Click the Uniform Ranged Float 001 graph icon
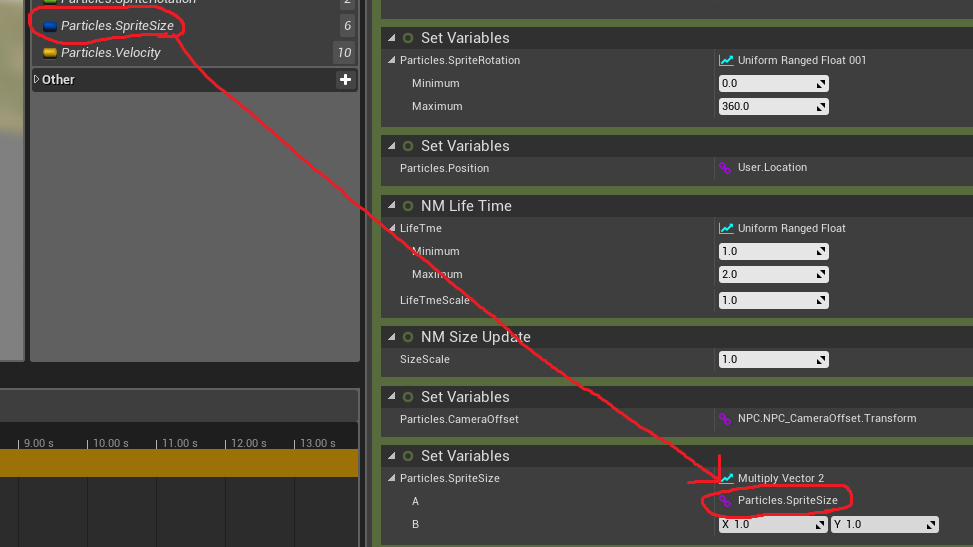This screenshot has width=973, height=547. [726, 60]
